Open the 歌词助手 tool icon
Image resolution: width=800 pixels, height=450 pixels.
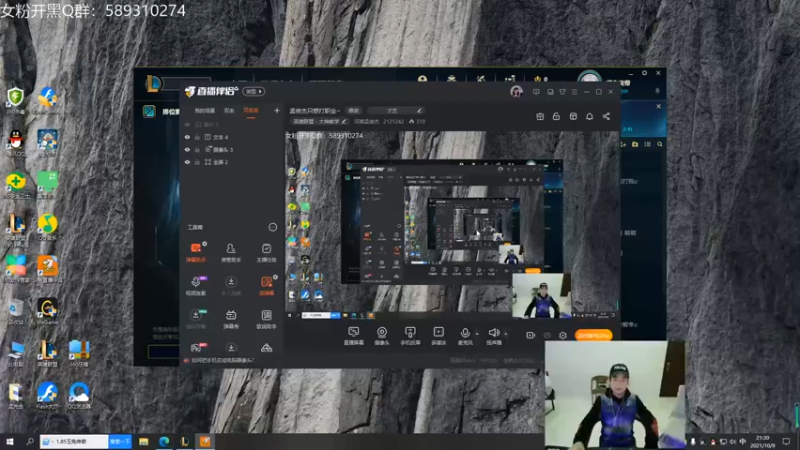click(266, 319)
